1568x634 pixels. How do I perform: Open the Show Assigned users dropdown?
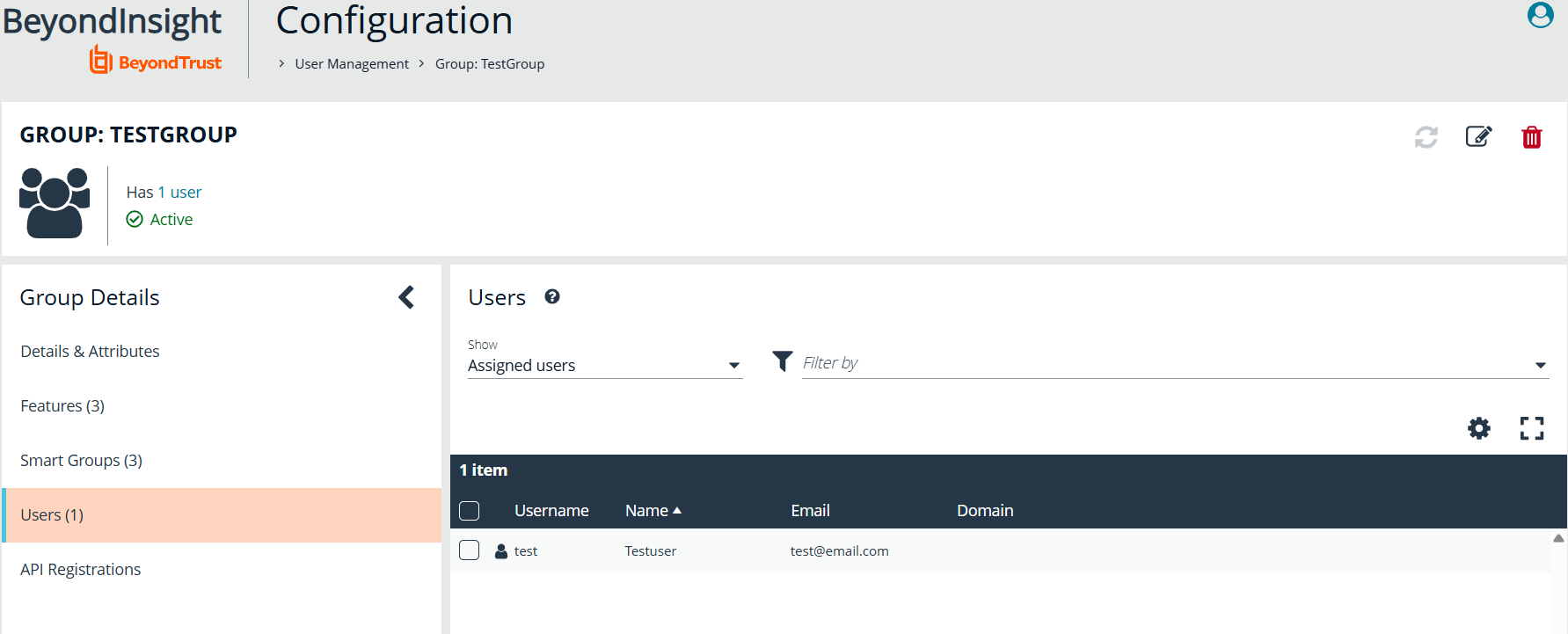604,366
